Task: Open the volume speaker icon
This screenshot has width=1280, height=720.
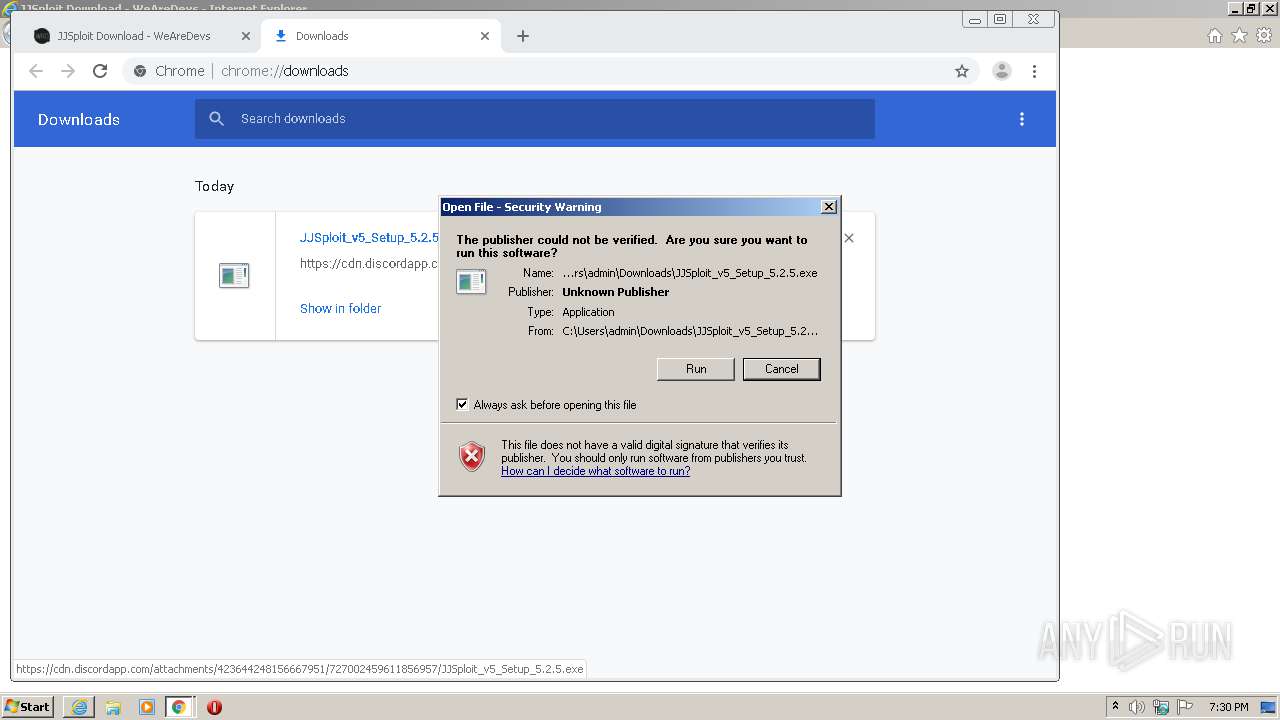Action: (x=1136, y=707)
